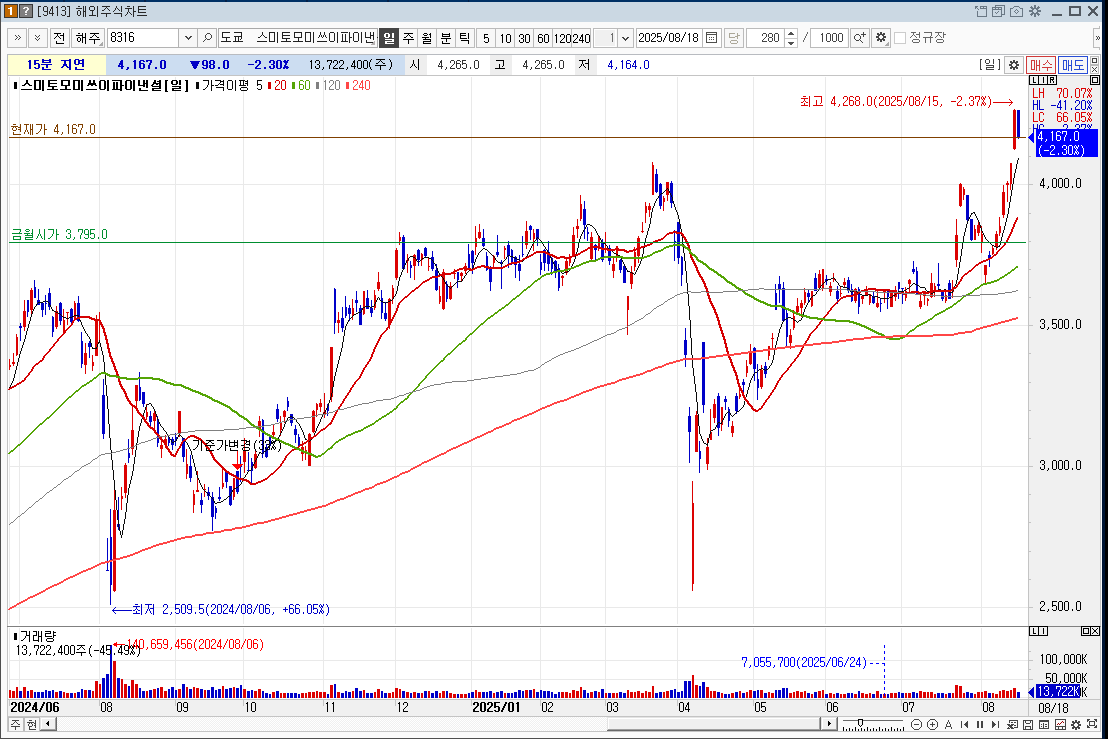Click the screenshot camera icon in title bar
Viewport: 1108px width, 739px height.
1016,11
